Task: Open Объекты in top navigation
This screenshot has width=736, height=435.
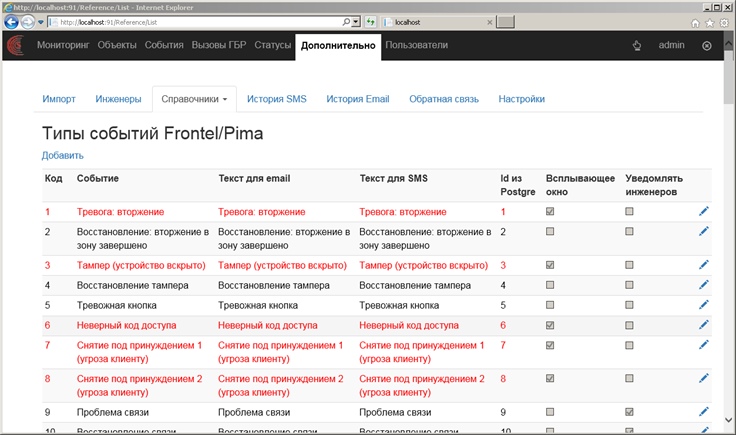Action: coord(117,45)
